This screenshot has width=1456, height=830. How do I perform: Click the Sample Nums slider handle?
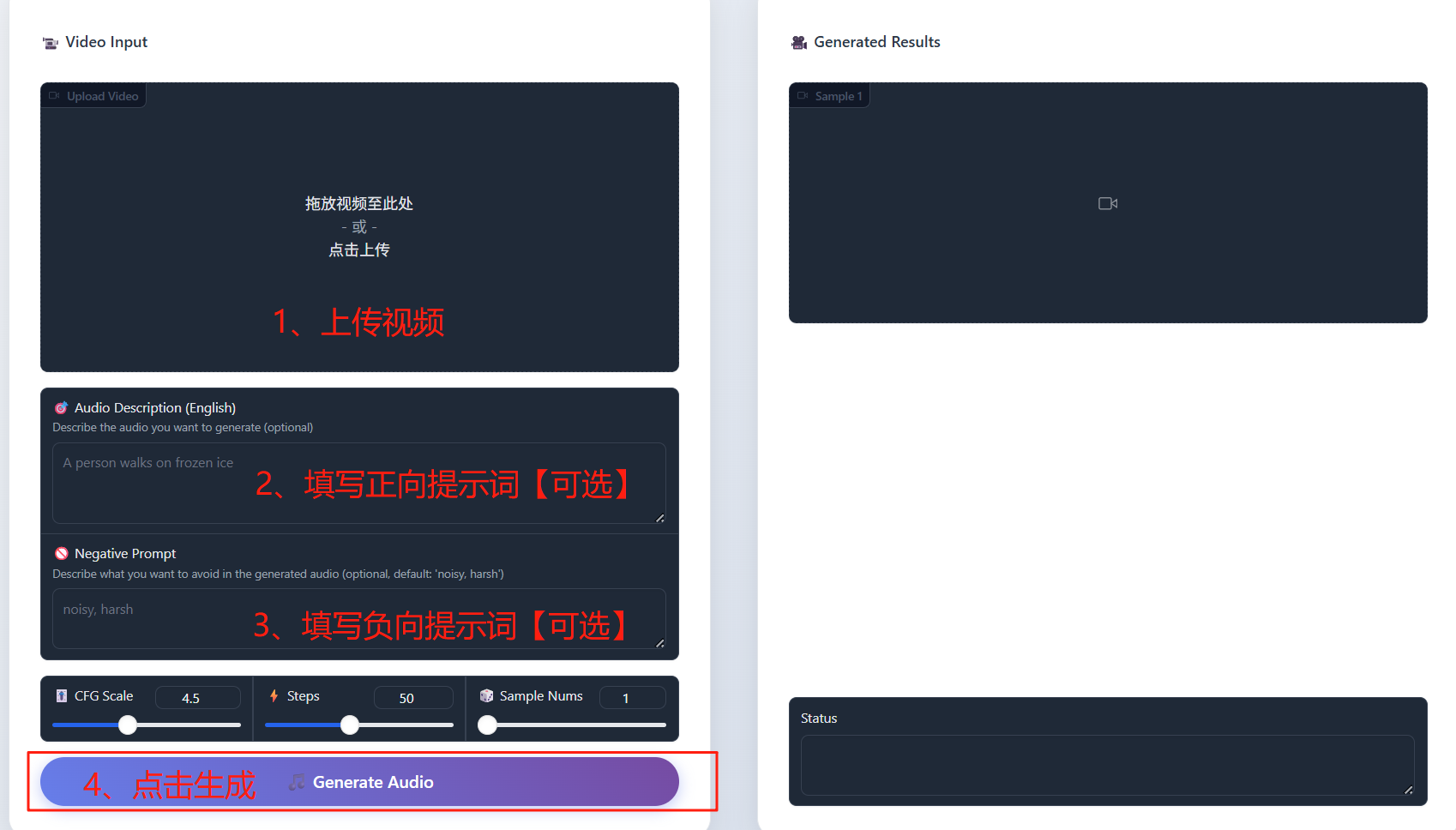pos(487,725)
